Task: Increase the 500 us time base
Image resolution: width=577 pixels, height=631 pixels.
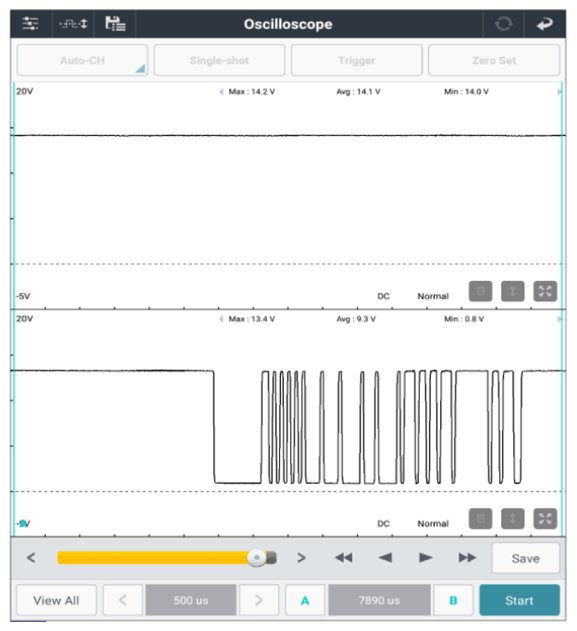Action: coord(259,600)
